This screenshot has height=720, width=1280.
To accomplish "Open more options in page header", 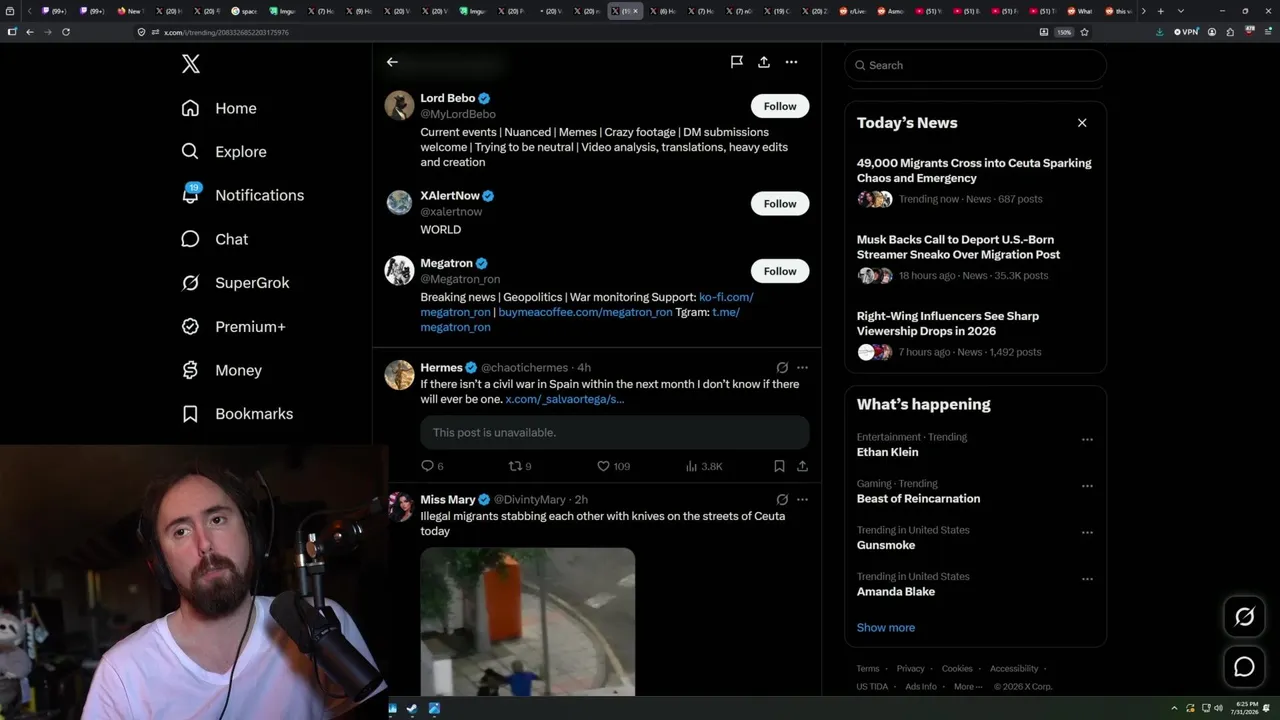I will (x=791, y=62).
